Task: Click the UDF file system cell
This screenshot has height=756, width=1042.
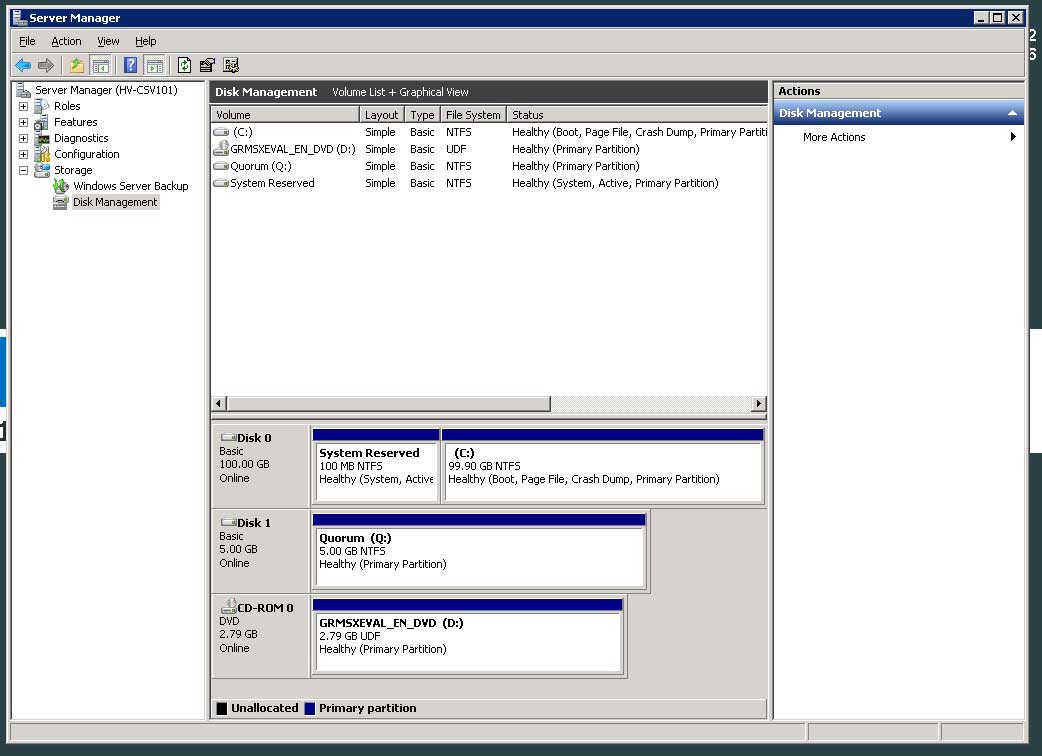Action: (x=456, y=149)
